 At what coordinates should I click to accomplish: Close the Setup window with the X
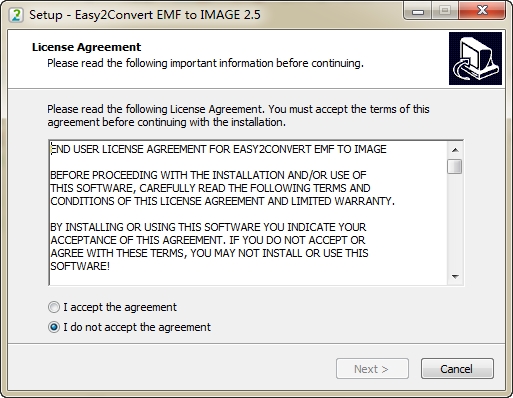click(x=482, y=11)
